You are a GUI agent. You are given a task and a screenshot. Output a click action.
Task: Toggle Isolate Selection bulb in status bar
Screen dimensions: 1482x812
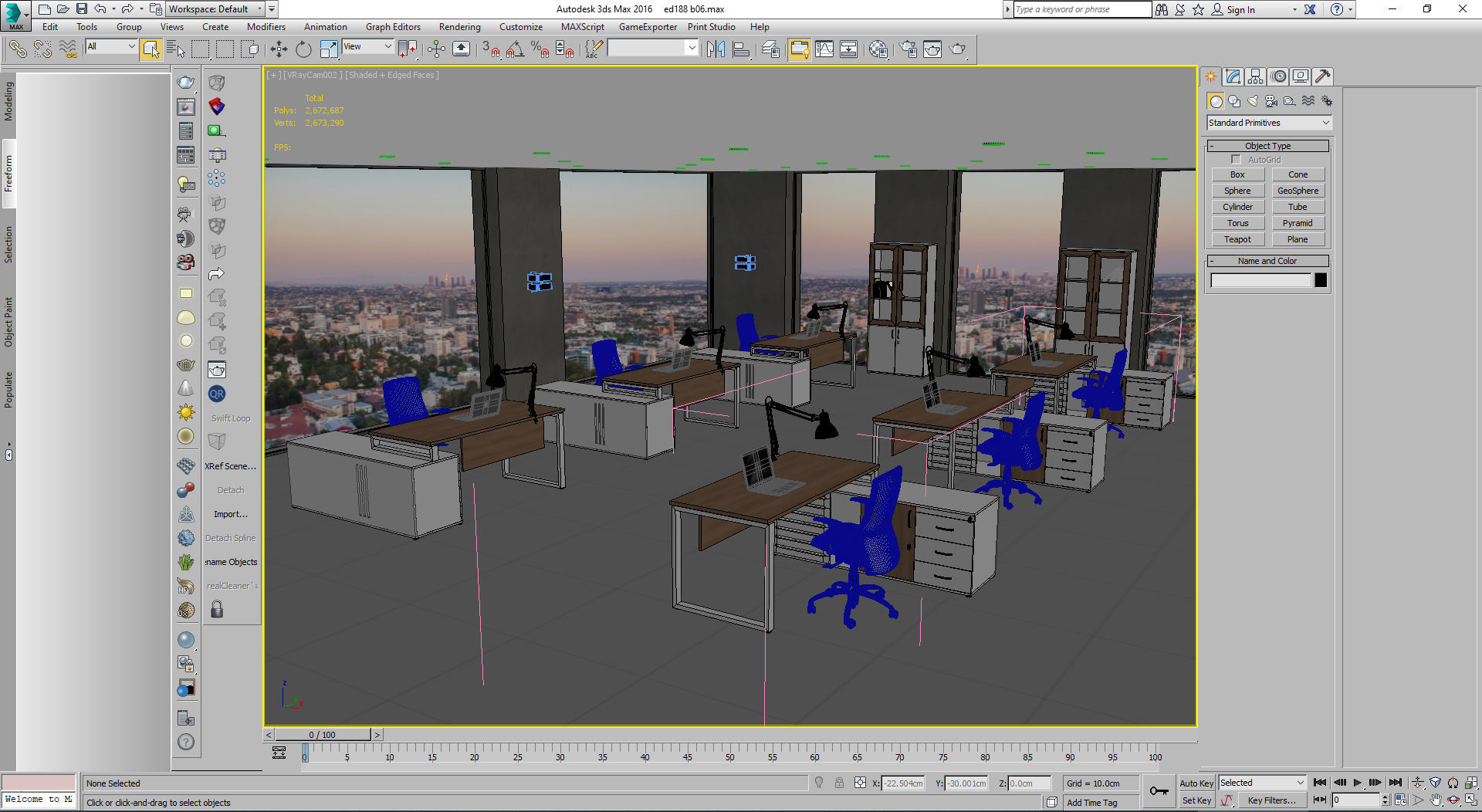[x=819, y=783]
